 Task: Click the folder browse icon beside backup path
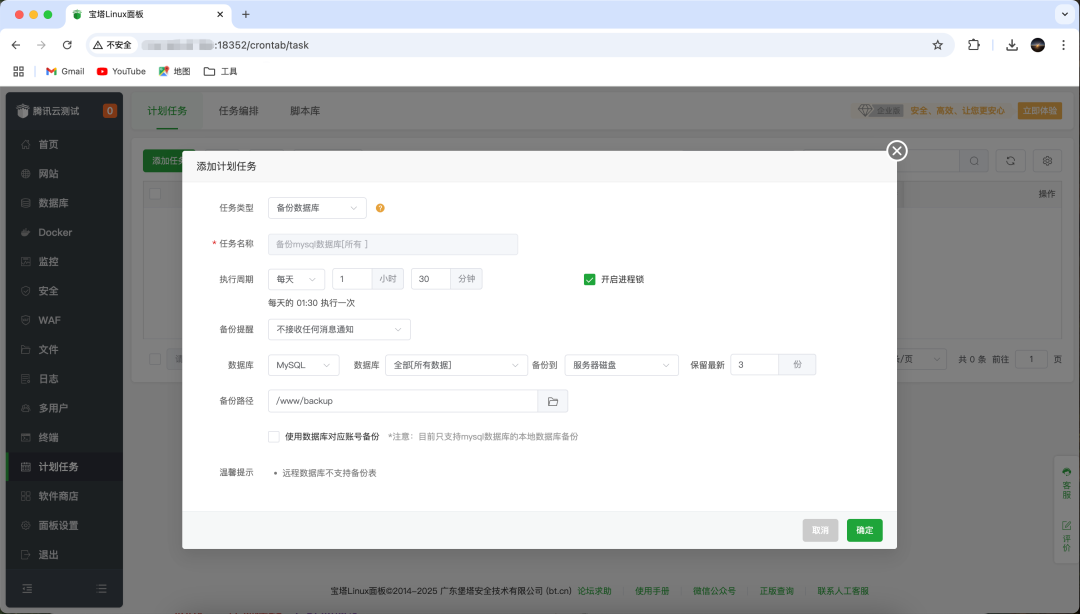(554, 399)
